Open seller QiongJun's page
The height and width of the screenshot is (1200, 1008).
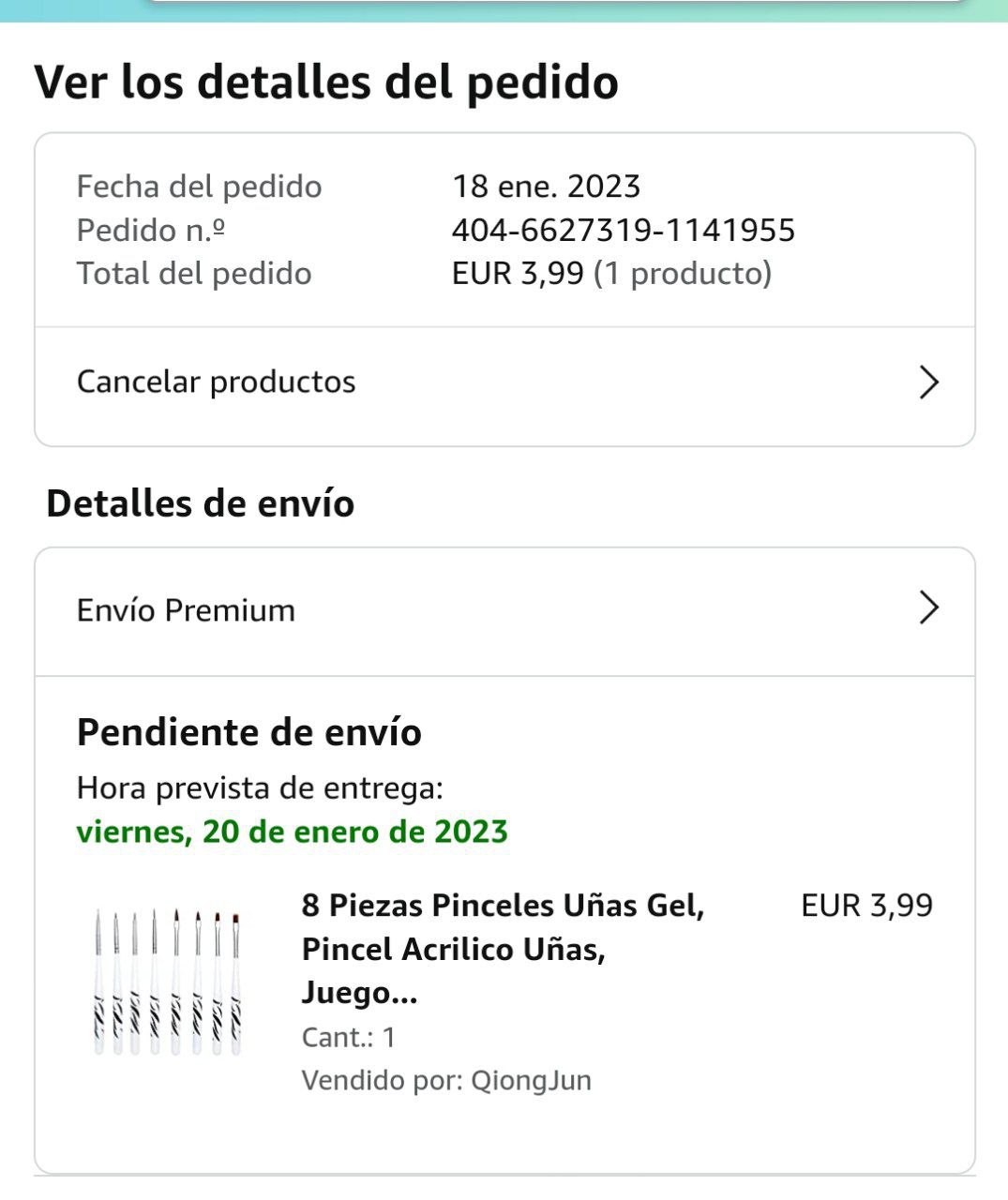pos(531,1080)
